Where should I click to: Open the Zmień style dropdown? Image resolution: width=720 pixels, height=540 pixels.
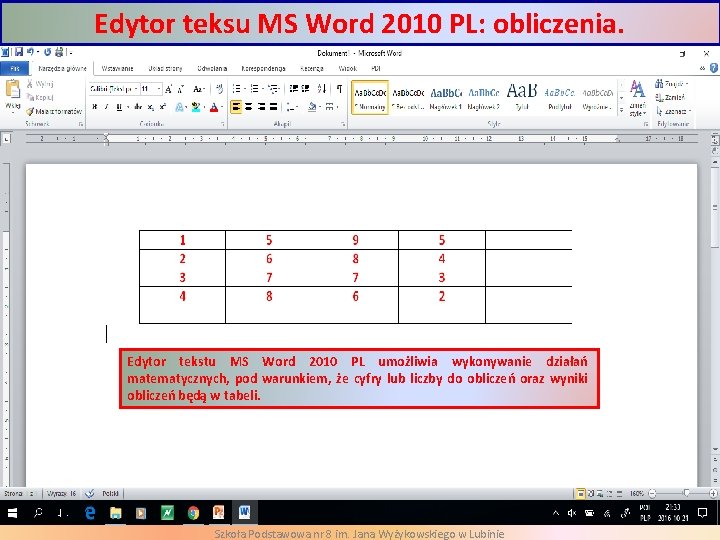637,98
